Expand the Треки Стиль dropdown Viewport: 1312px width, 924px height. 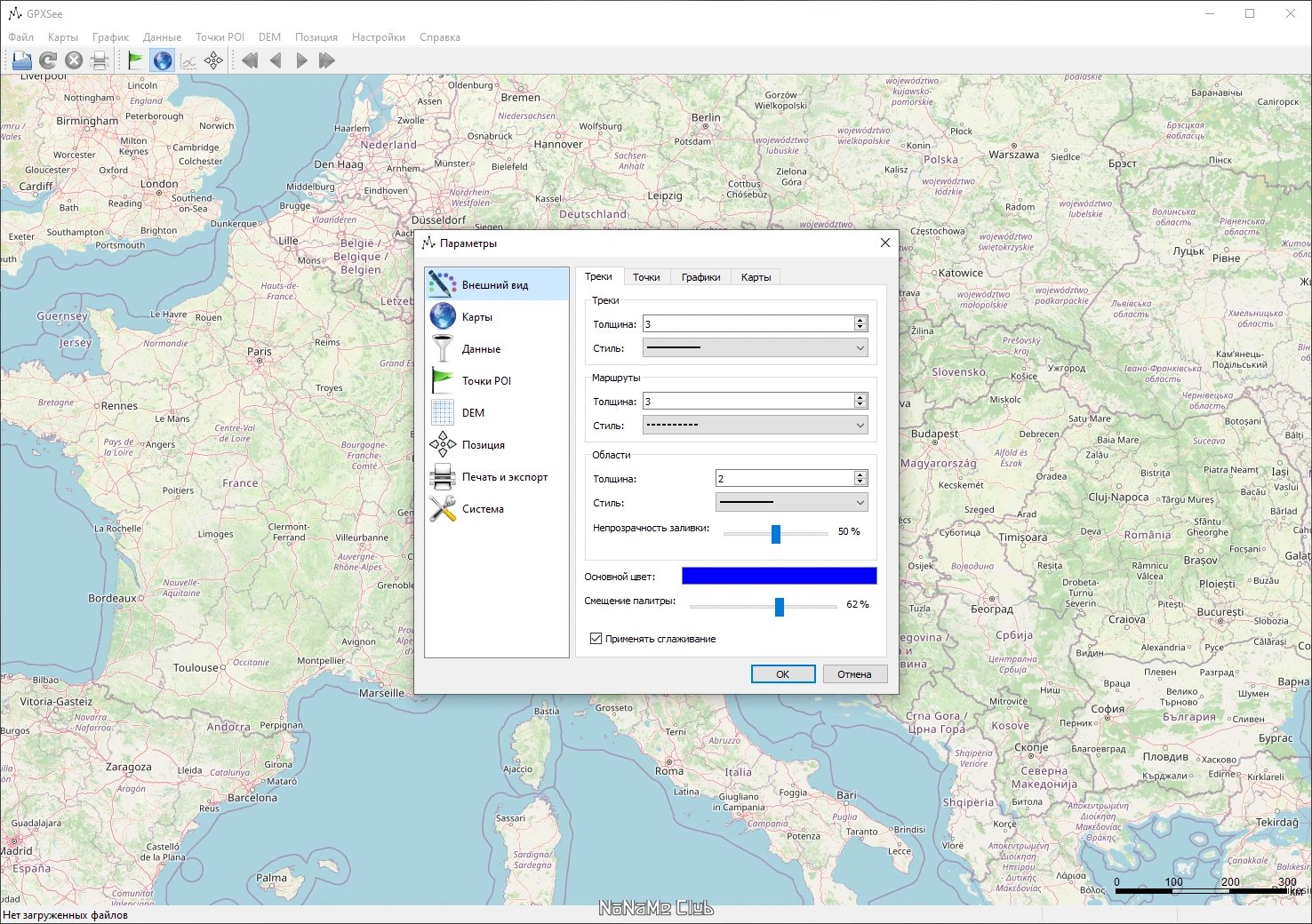[x=755, y=348]
